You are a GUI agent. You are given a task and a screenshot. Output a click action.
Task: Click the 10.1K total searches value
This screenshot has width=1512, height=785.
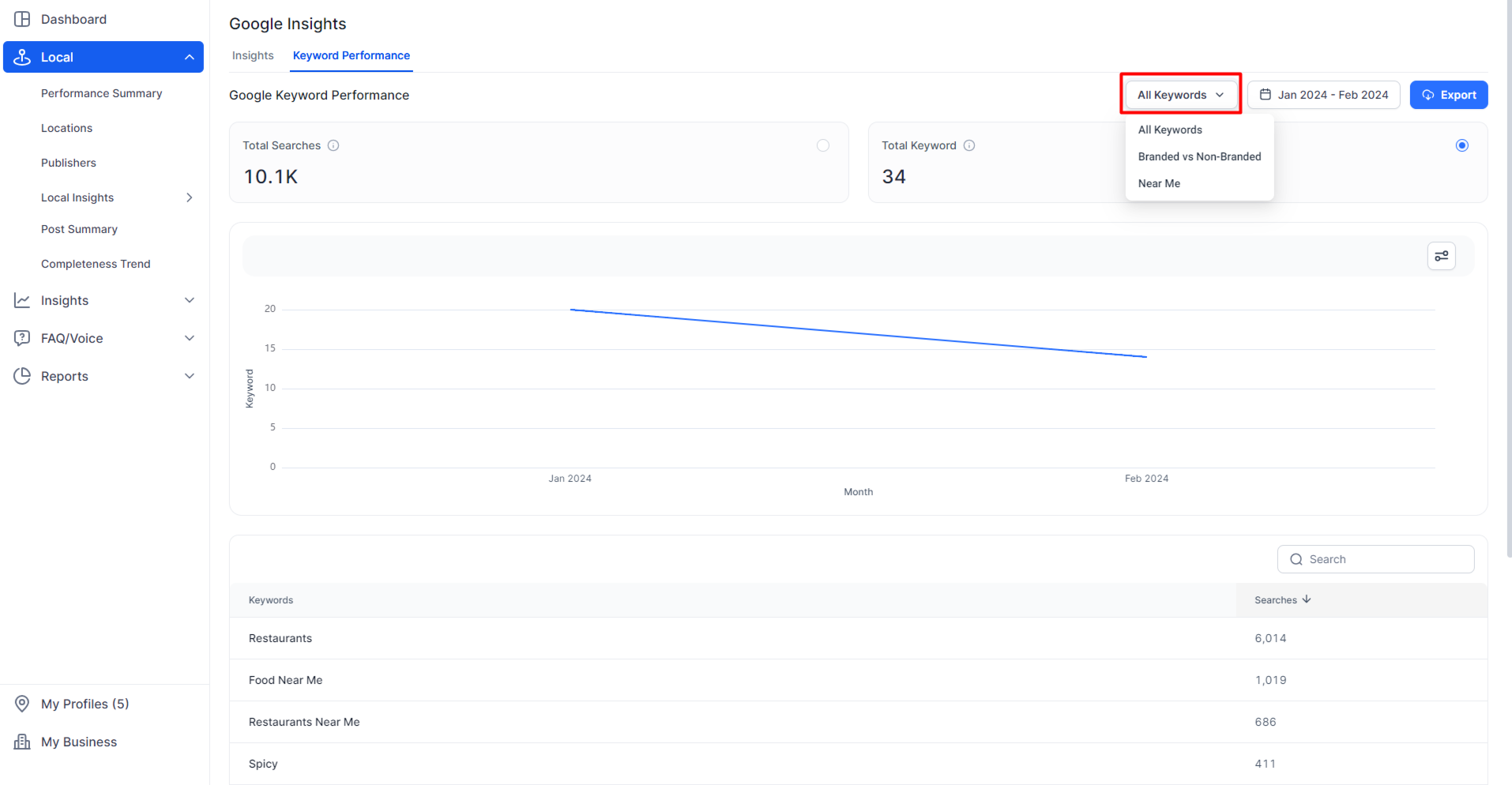point(271,176)
